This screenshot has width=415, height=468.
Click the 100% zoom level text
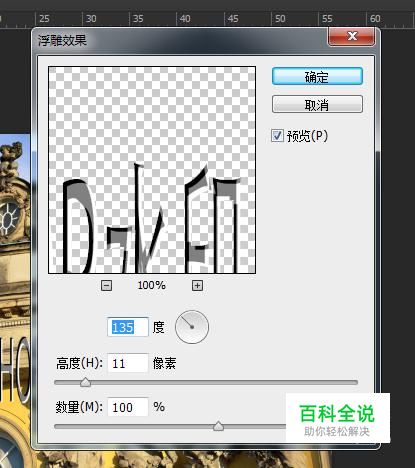152,285
